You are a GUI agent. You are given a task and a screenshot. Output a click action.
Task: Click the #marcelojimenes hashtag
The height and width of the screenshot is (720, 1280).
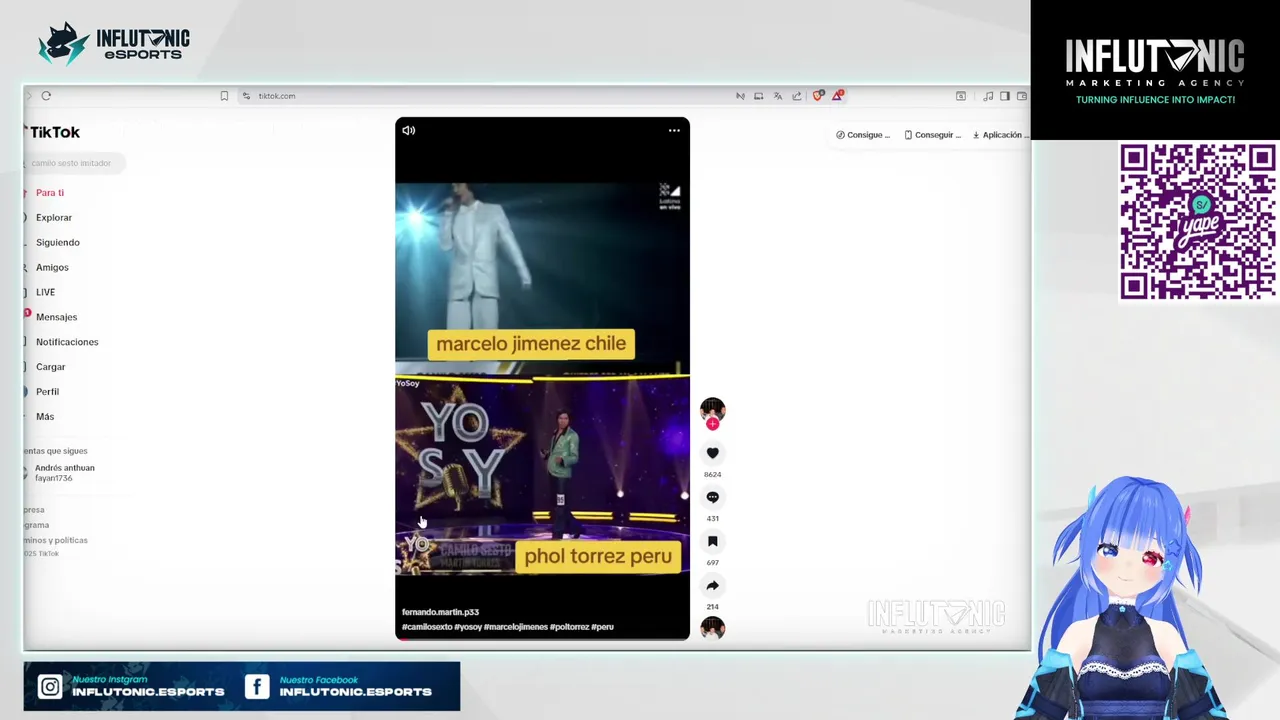point(516,627)
